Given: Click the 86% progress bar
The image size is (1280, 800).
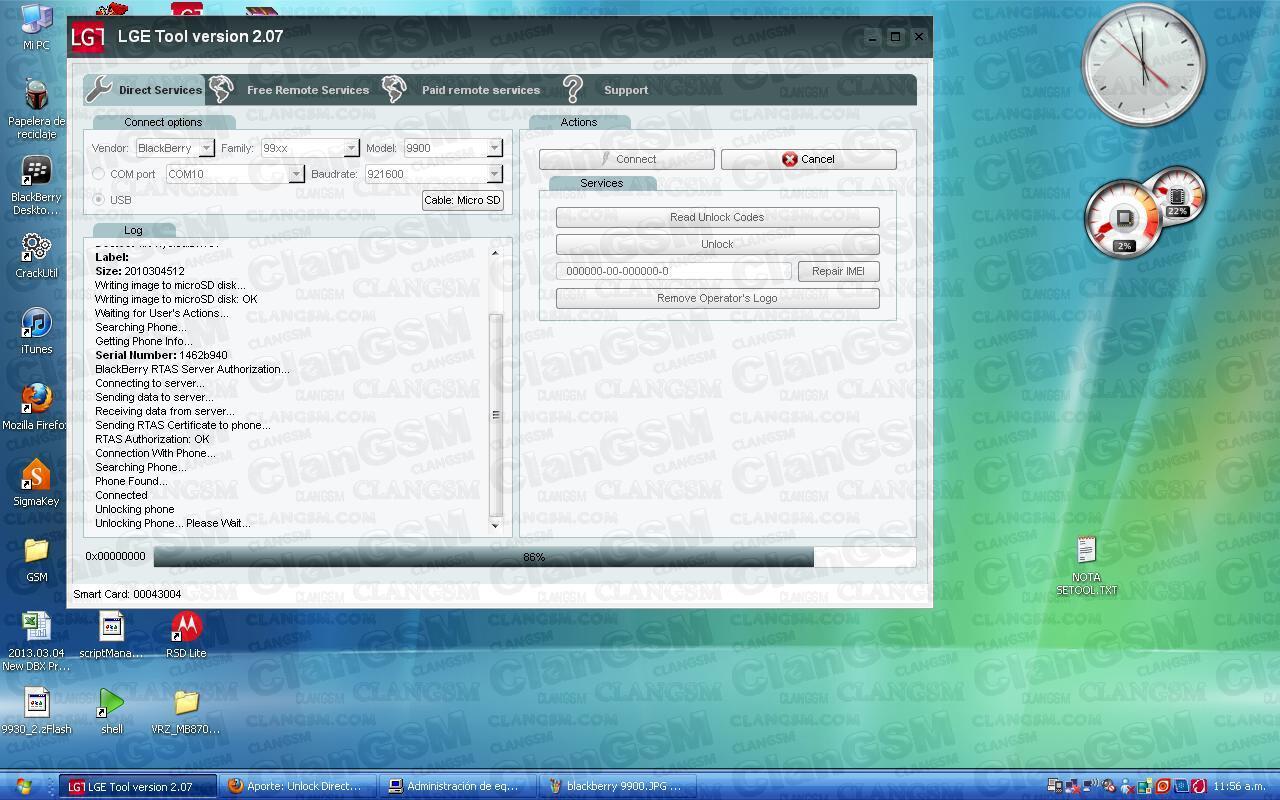Looking at the screenshot, I should coord(534,557).
